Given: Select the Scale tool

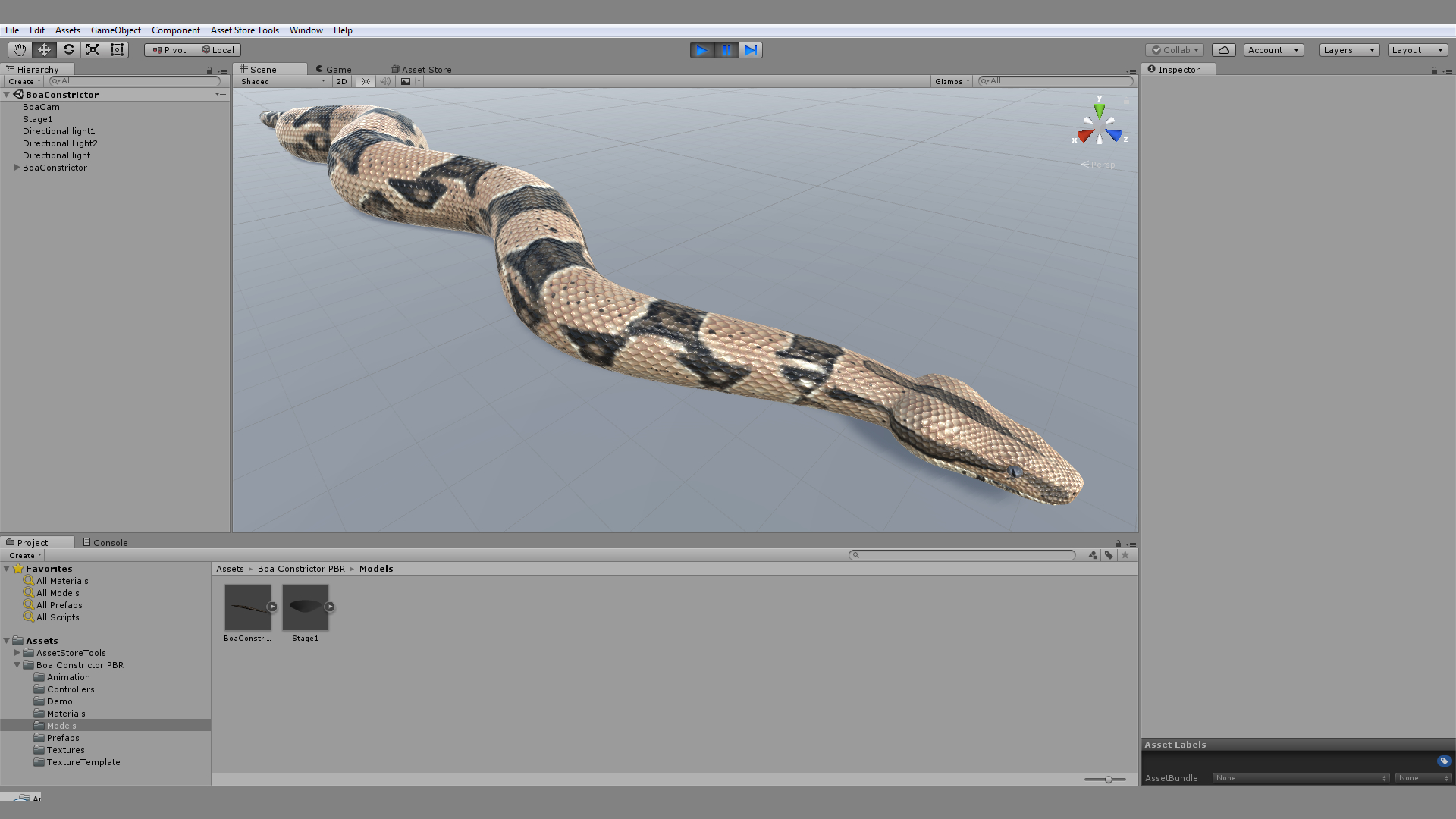Looking at the screenshot, I should click(x=93, y=50).
